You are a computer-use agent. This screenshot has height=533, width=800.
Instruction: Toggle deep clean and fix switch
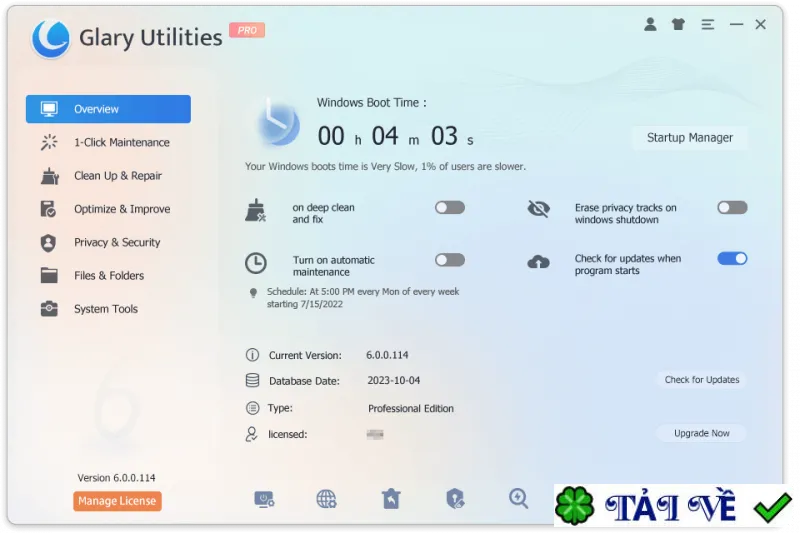click(450, 208)
